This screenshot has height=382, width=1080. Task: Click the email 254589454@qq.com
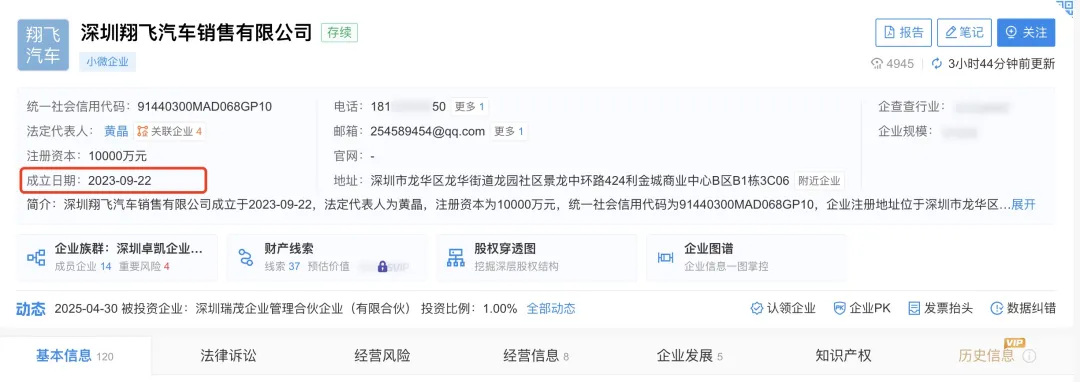[x=427, y=131]
